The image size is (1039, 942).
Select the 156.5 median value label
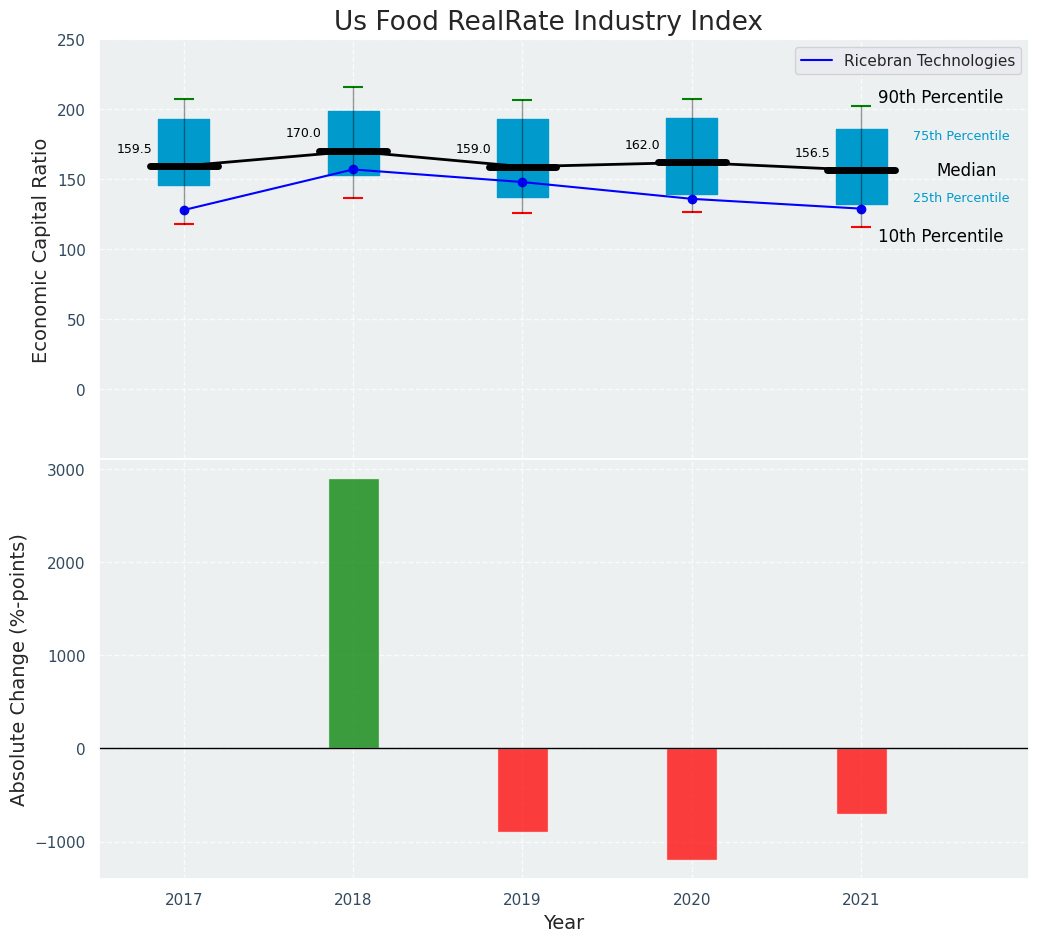tap(812, 153)
